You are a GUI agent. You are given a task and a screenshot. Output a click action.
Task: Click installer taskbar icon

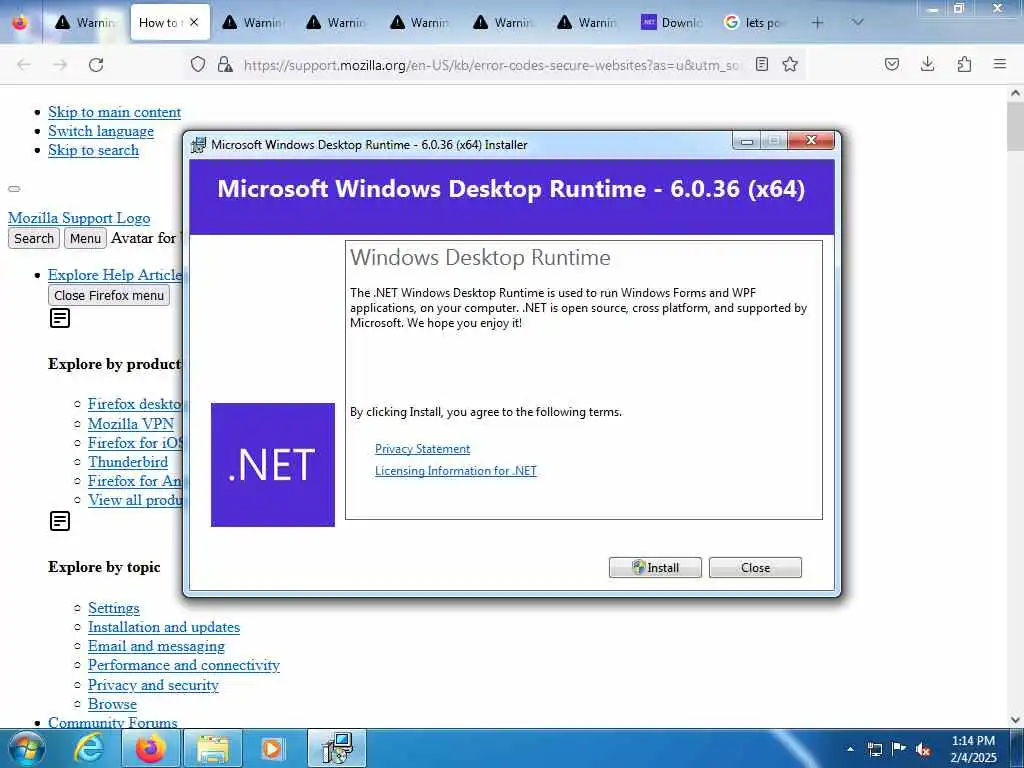pyautogui.click(x=337, y=748)
